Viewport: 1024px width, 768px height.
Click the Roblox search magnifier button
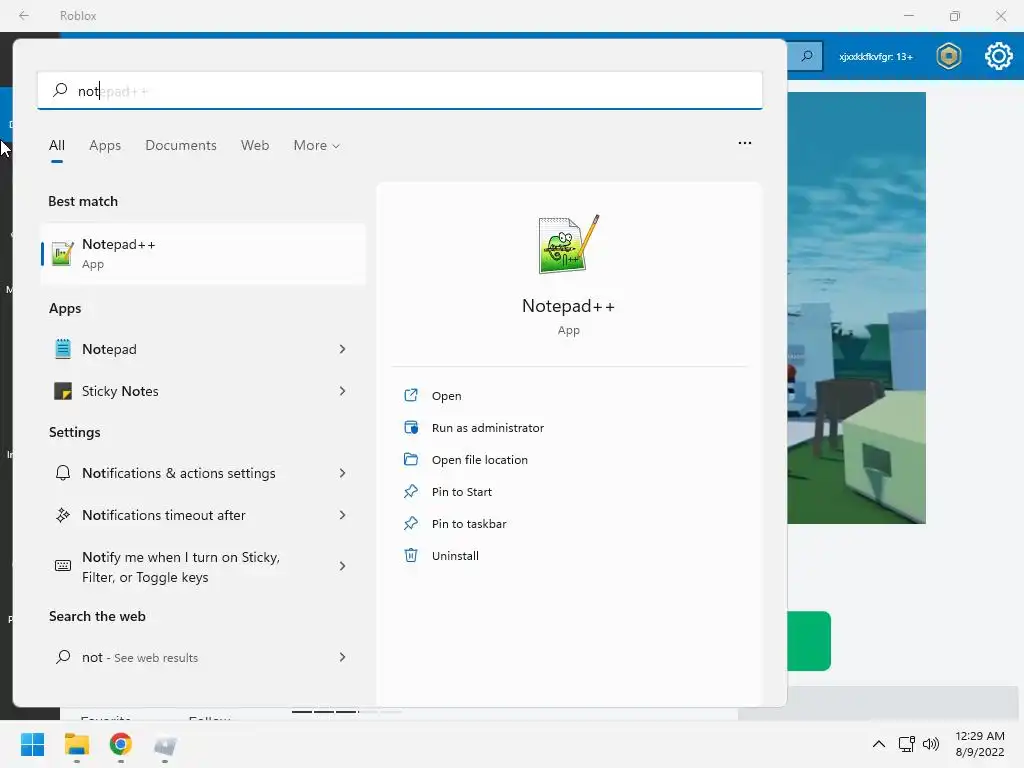pyautogui.click(x=807, y=56)
